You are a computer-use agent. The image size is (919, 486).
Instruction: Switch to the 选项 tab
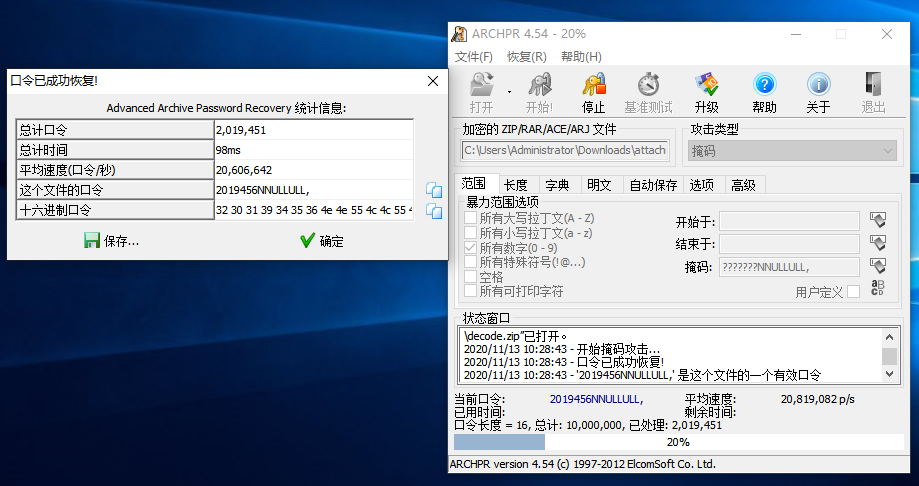coord(702,185)
